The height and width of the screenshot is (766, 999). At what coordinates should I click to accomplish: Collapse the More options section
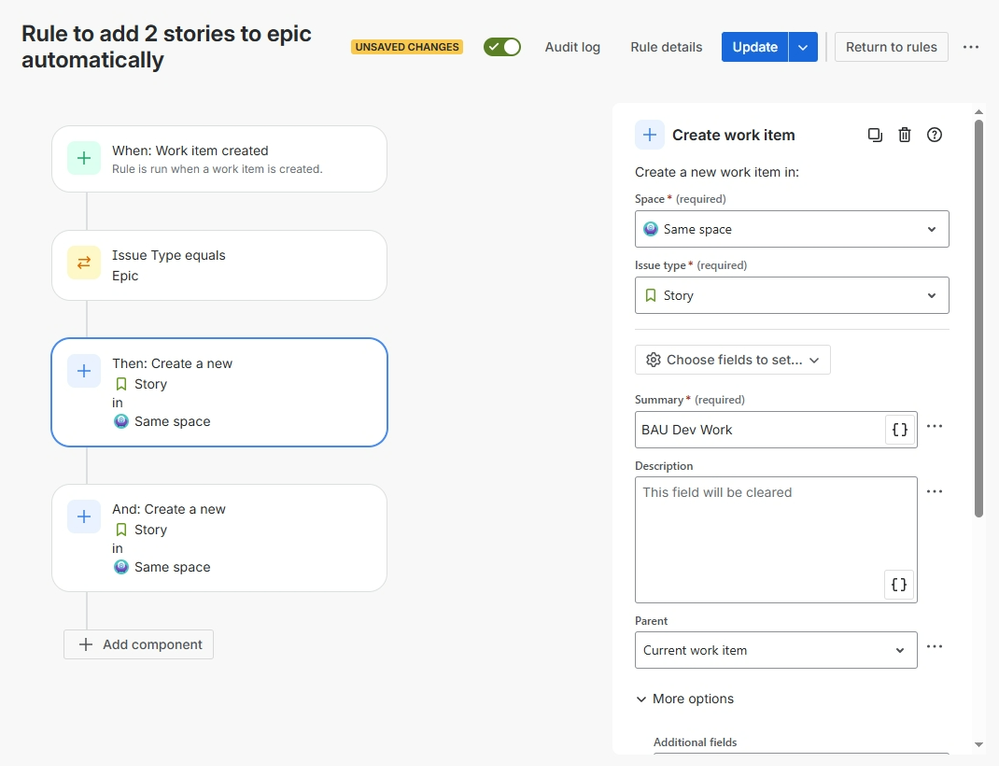pos(685,699)
